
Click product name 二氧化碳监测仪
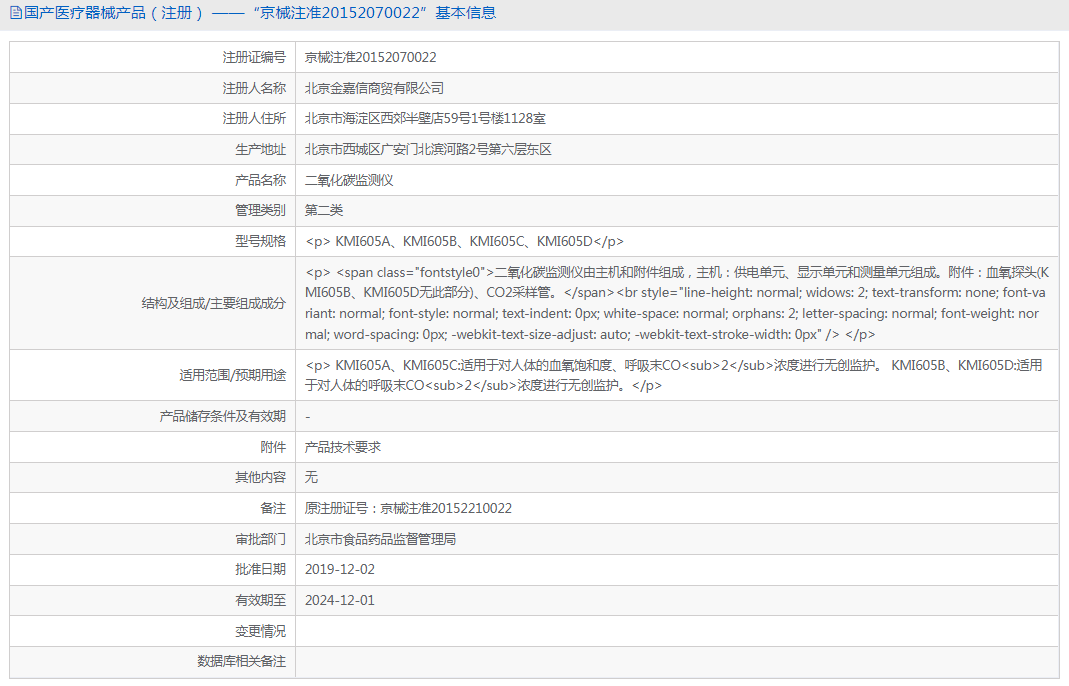click(349, 180)
